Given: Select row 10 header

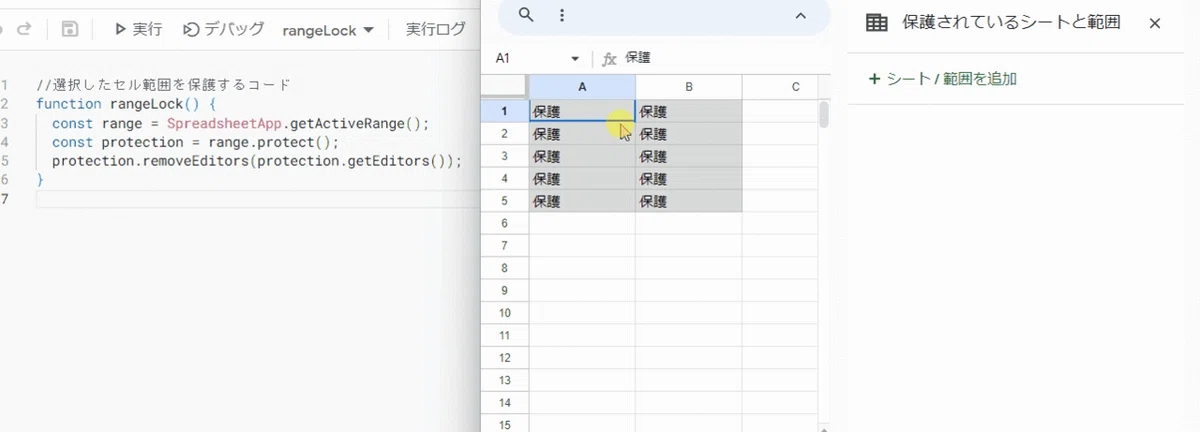Looking at the screenshot, I should (x=505, y=313).
